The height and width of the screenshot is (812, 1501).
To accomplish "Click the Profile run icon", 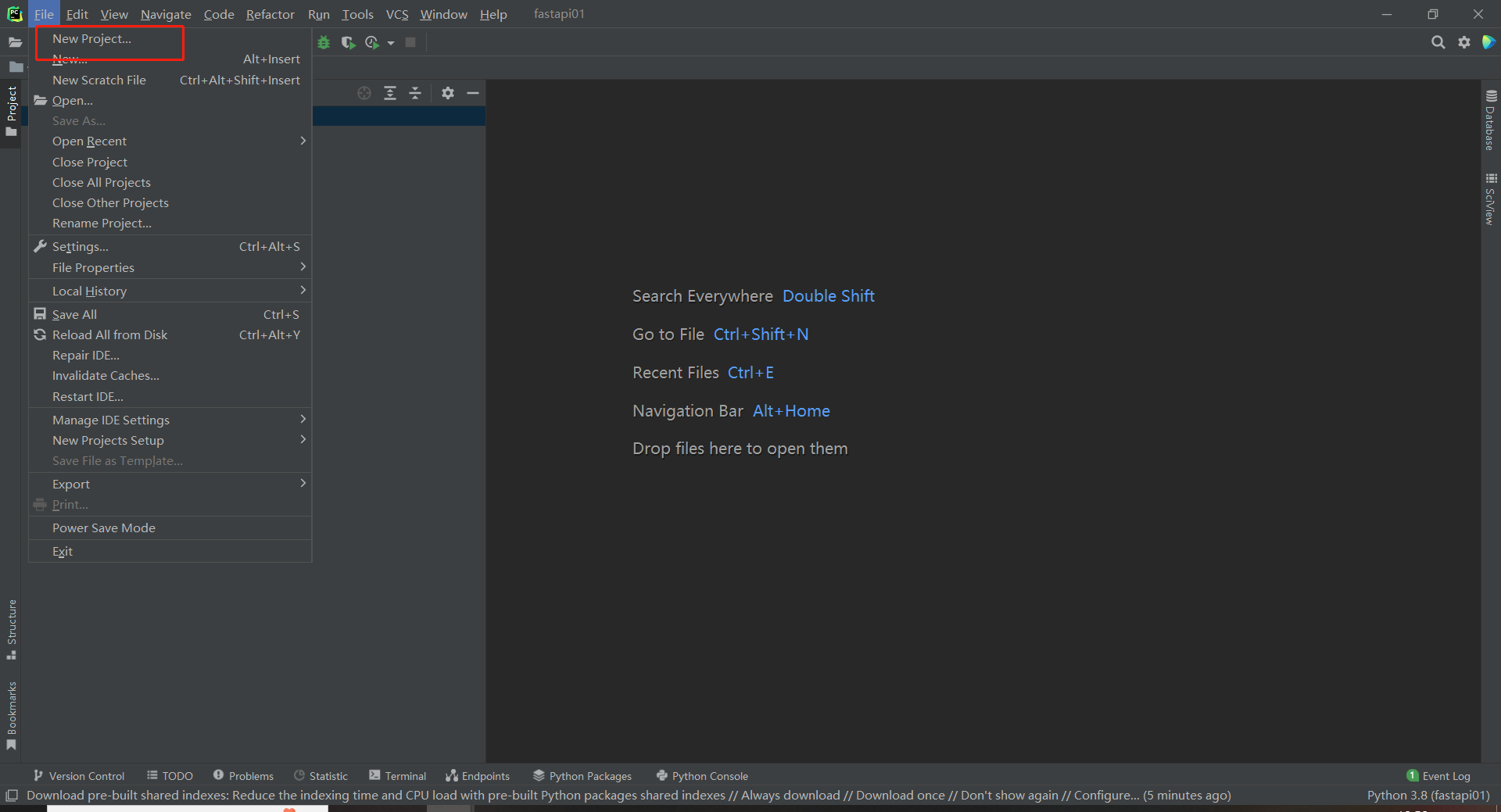I will [372, 42].
